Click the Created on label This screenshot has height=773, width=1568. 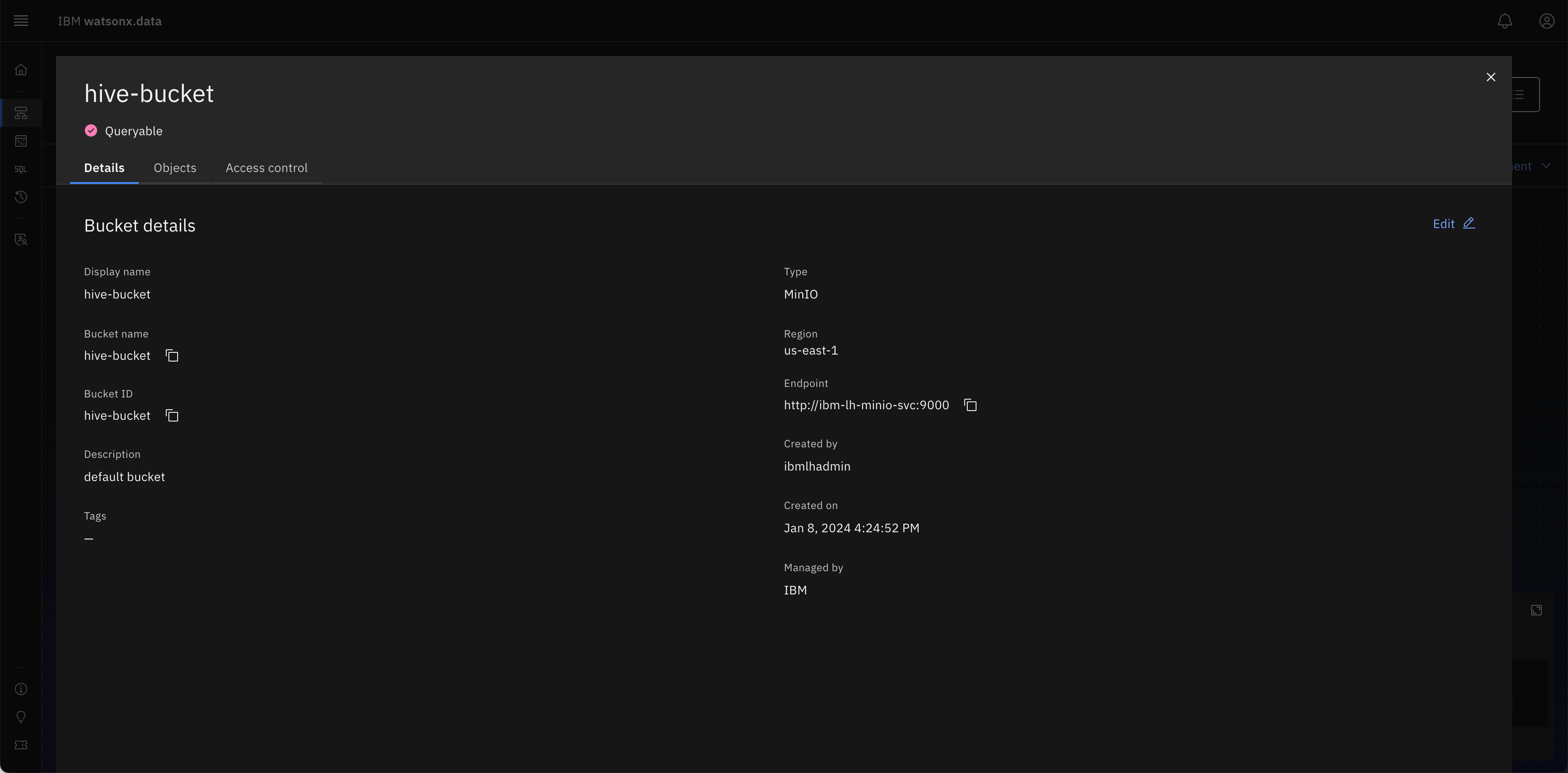811,506
